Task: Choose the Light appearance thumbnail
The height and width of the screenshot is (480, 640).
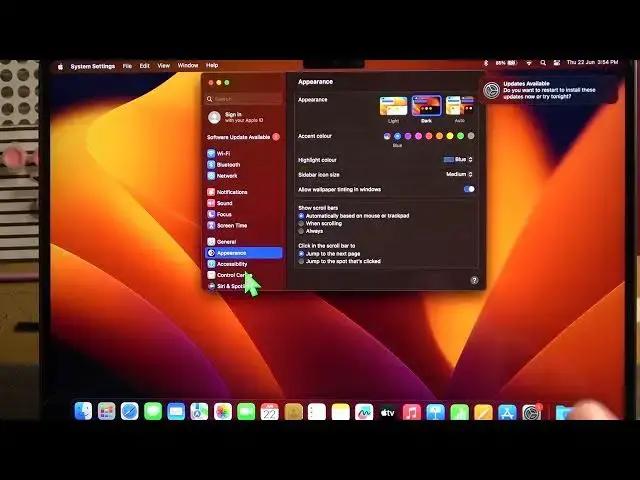Action: [393, 106]
